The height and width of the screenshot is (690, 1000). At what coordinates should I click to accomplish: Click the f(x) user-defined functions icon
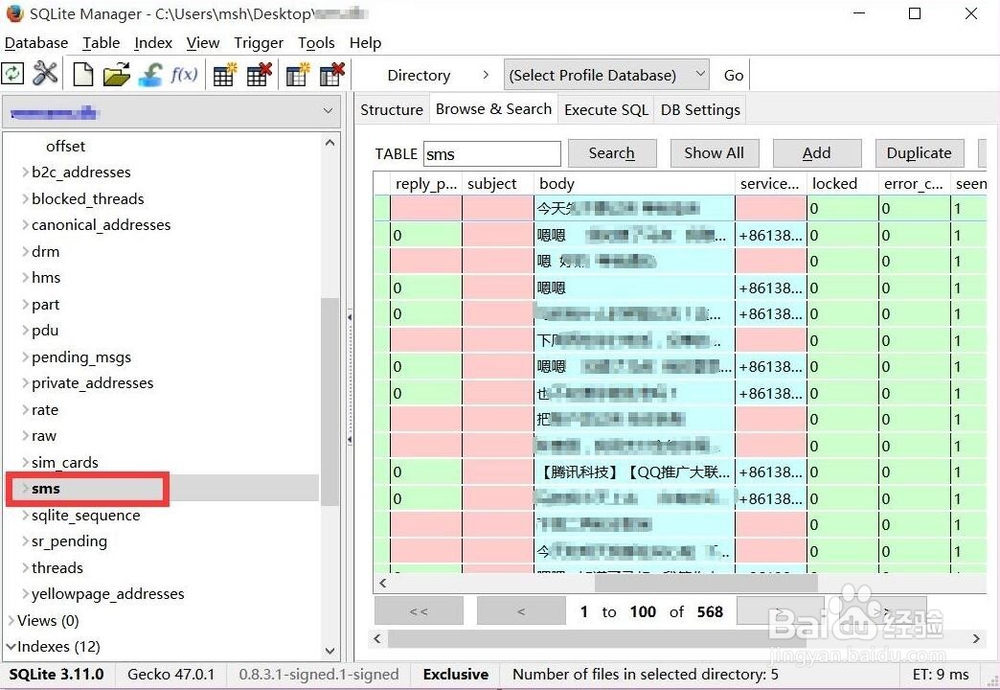pyautogui.click(x=184, y=75)
